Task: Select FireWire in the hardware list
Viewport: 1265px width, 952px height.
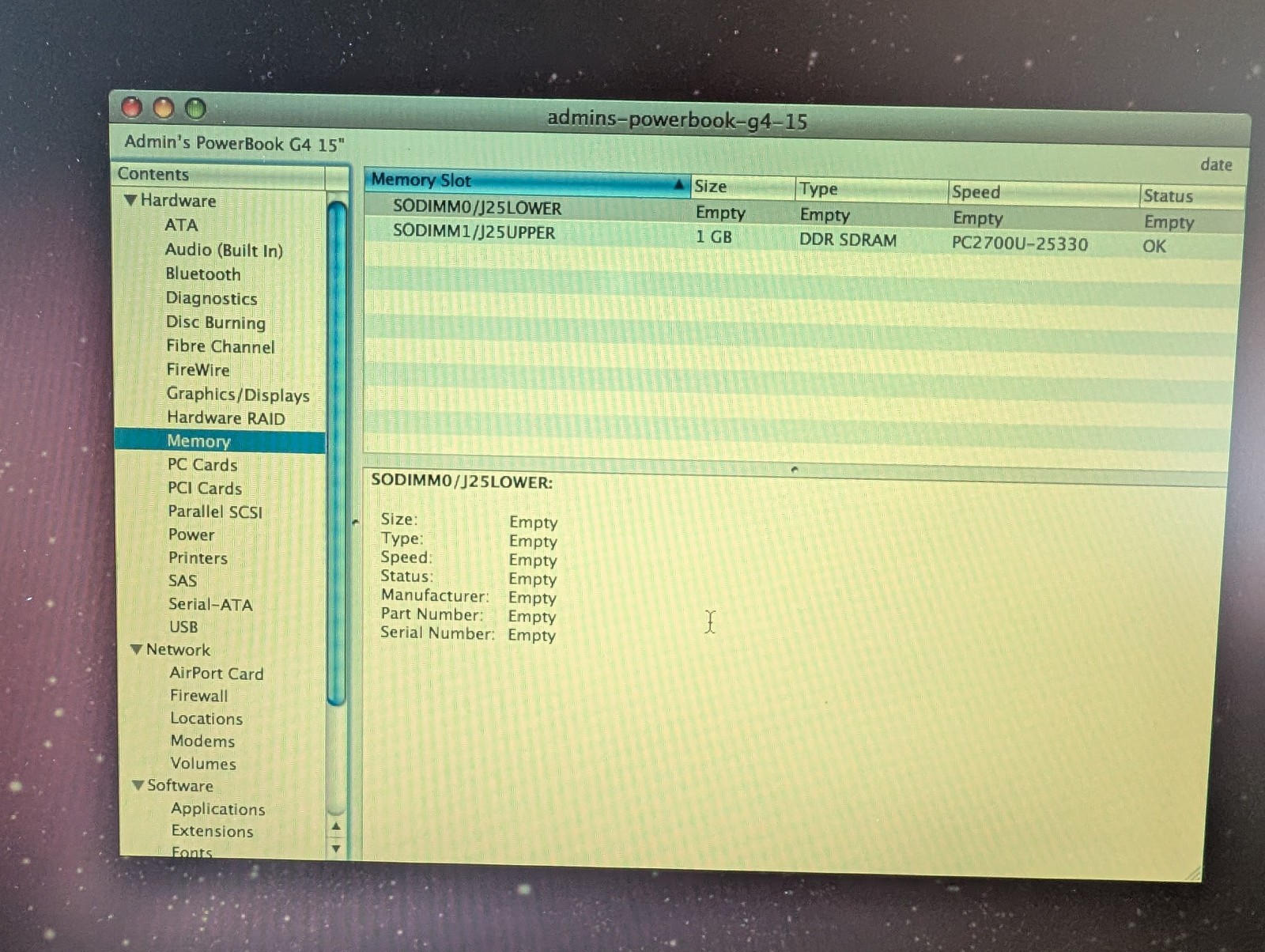Action: (x=198, y=369)
